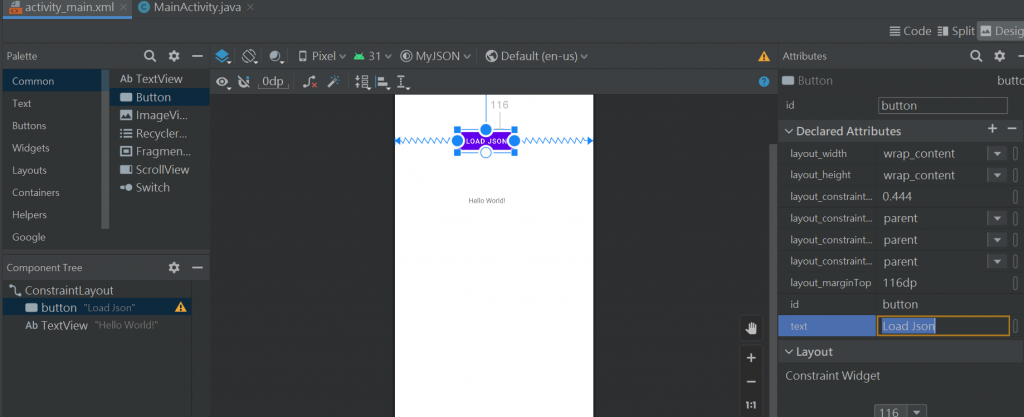1024x417 pixels.
Task: Select ConstraintLayout in component tree
Action: [97, 290]
